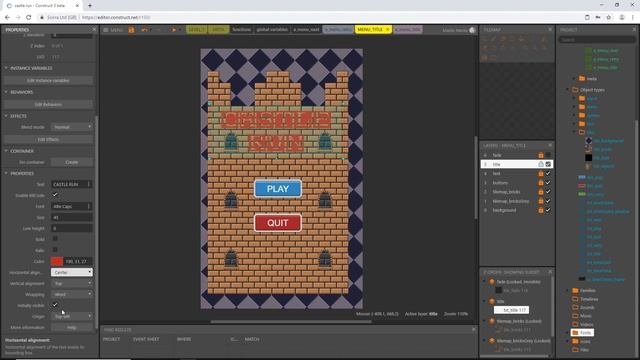640x360 pixels.
Task: Open the Blend mode dropdown
Action: pos(72,127)
